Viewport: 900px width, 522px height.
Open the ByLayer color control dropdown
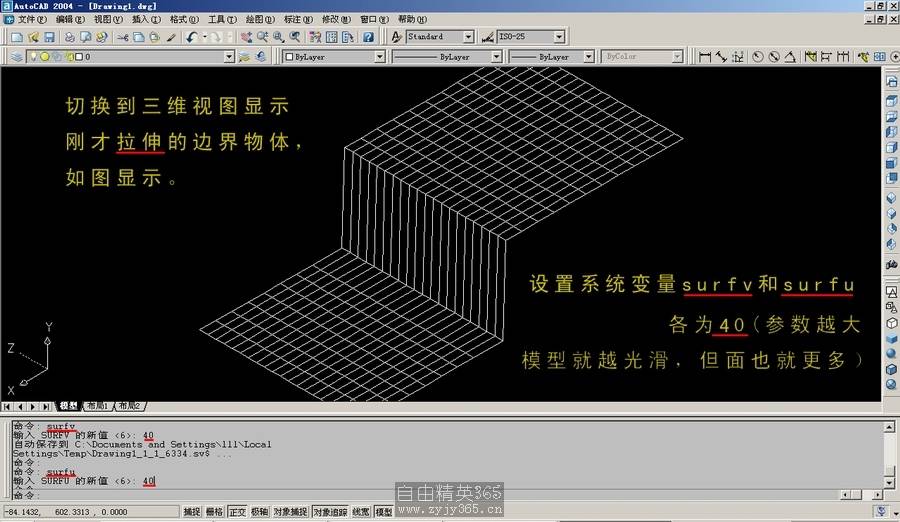(x=379, y=57)
